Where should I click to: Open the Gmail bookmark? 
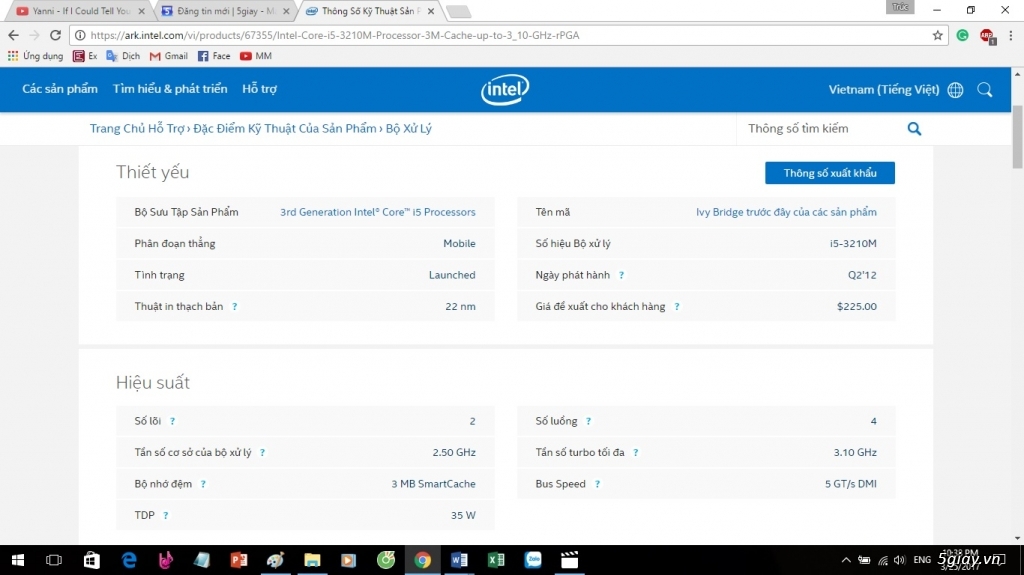point(168,56)
